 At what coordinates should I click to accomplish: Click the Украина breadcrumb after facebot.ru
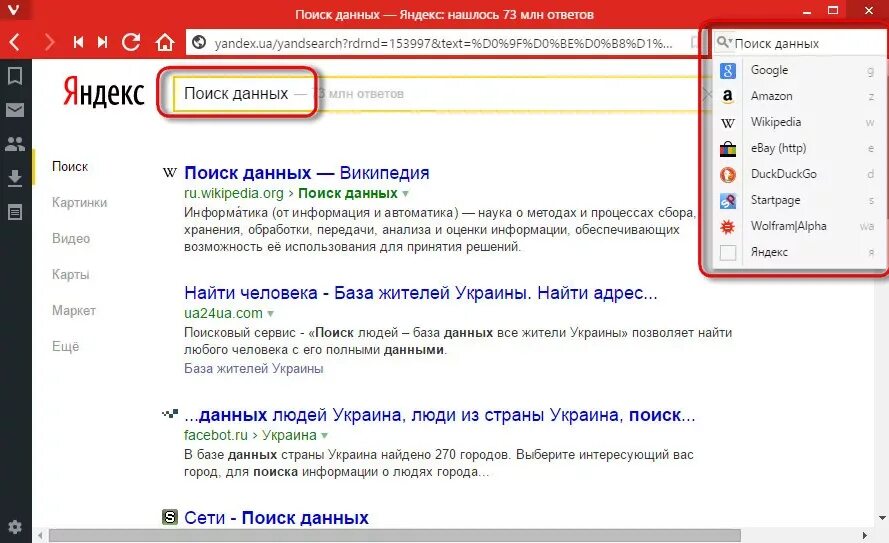[x=289, y=435]
